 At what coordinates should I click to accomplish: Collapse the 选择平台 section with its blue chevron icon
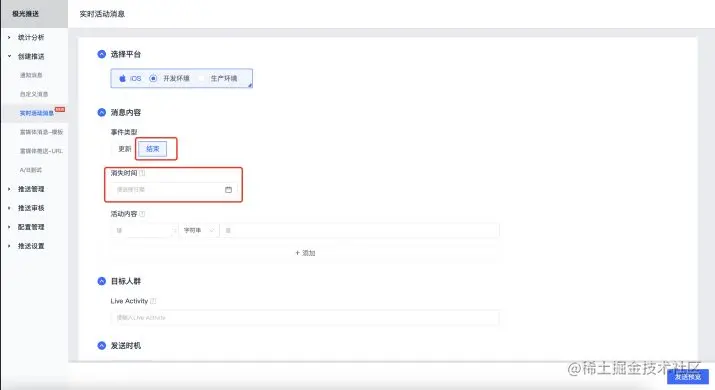[102, 54]
